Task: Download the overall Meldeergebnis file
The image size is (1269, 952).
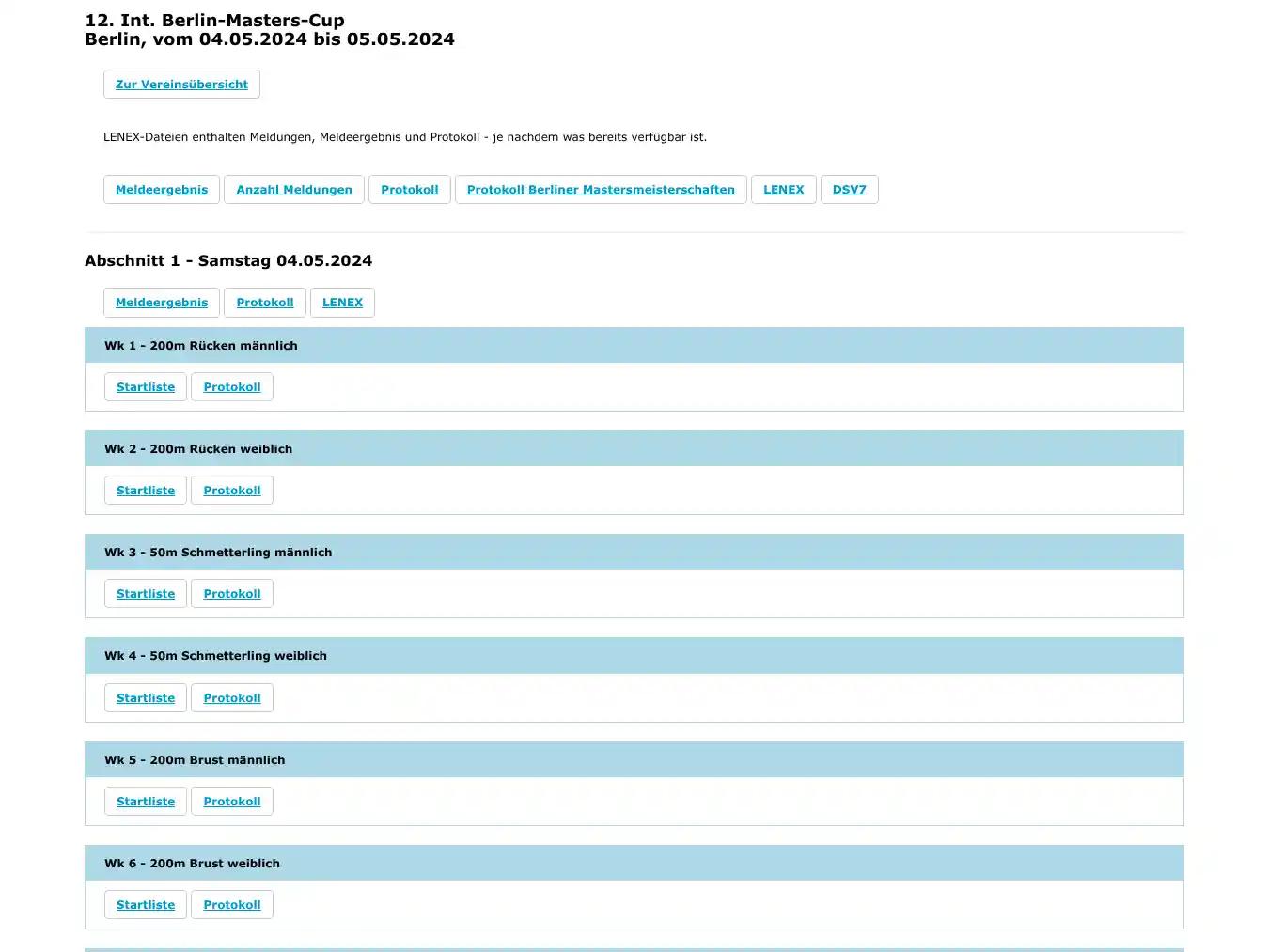Action: point(161,189)
